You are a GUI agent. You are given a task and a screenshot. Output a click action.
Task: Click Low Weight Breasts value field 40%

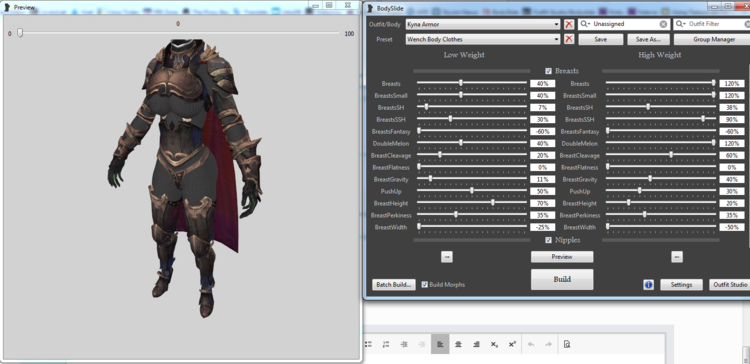(542, 84)
